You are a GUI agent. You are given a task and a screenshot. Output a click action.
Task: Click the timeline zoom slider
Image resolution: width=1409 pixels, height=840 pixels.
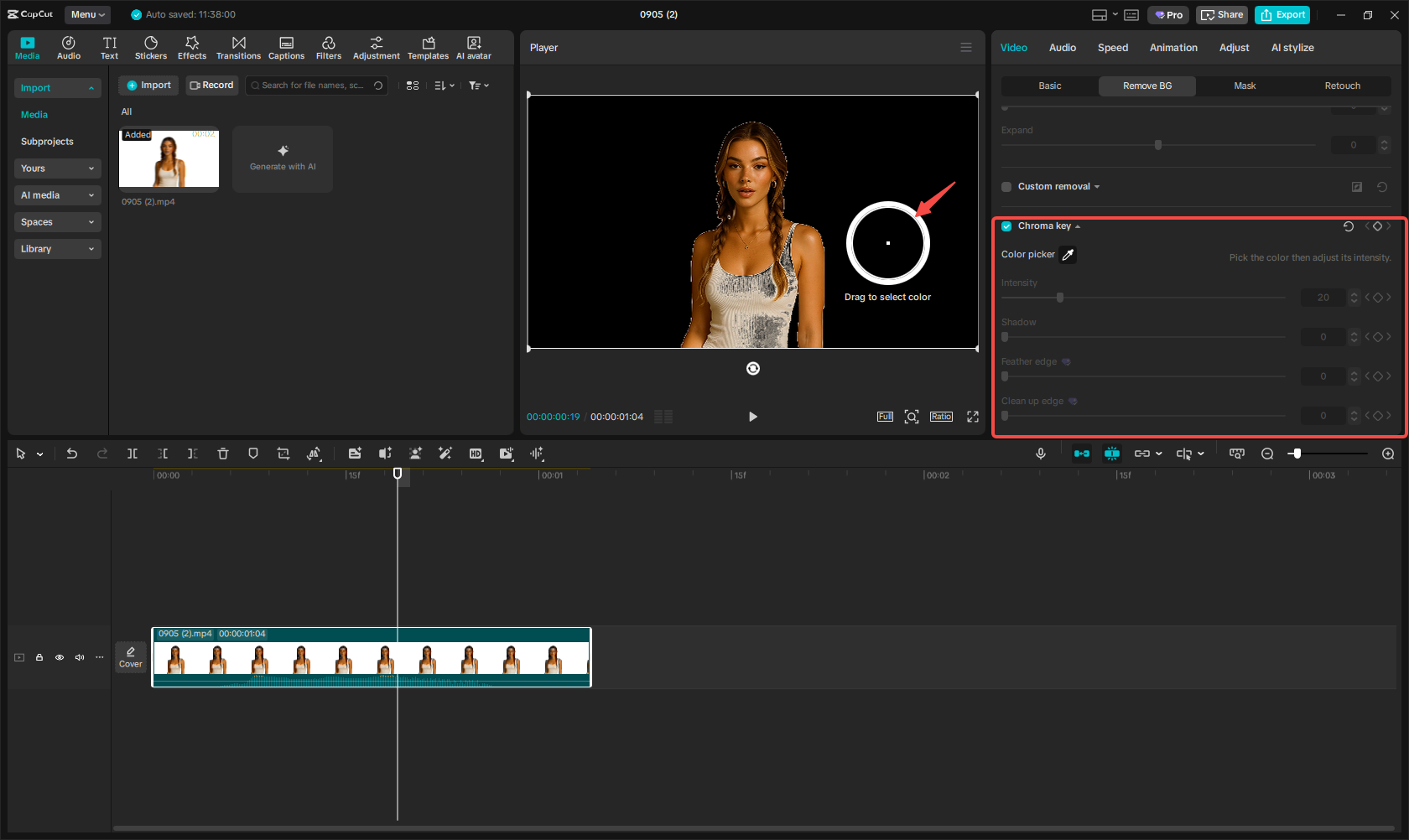tap(1297, 454)
